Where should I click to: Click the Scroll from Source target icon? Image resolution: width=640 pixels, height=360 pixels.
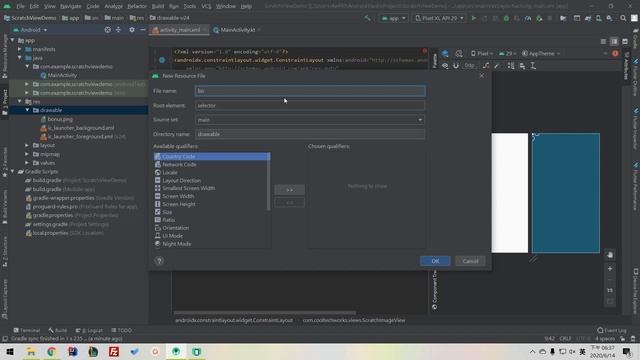tap(107, 30)
